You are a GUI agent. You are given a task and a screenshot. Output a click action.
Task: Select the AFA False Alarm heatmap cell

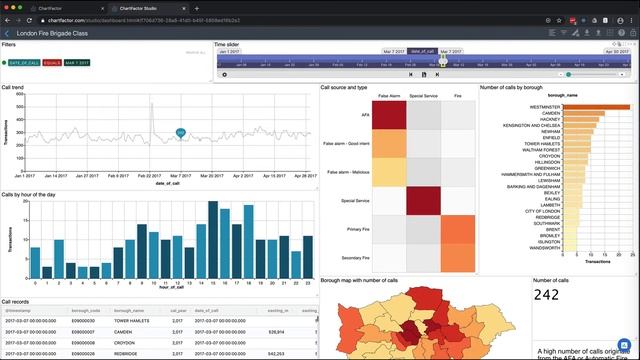pyautogui.click(x=389, y=115)
